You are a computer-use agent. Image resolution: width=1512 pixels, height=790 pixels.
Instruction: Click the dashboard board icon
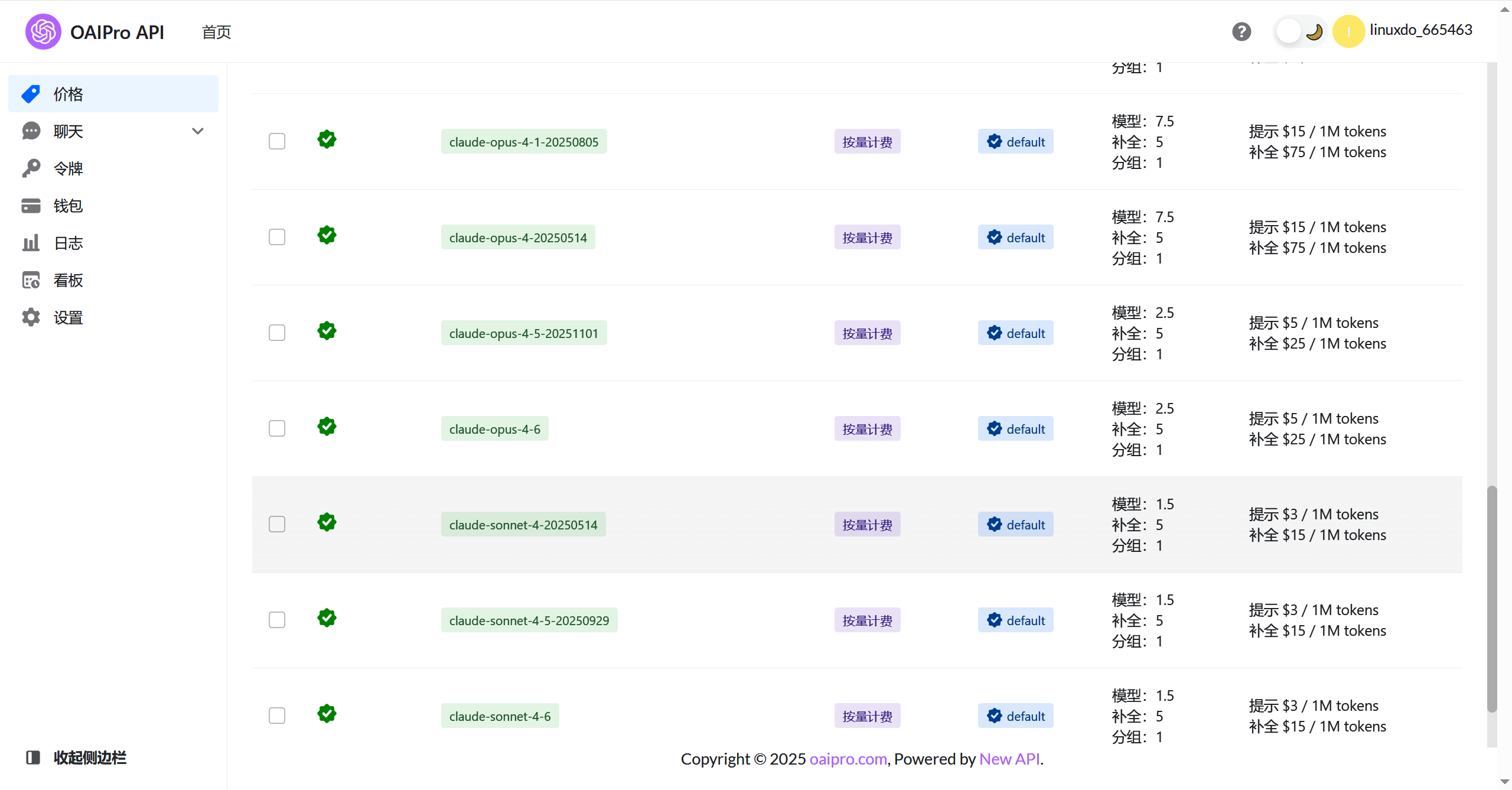coord(31,280)
